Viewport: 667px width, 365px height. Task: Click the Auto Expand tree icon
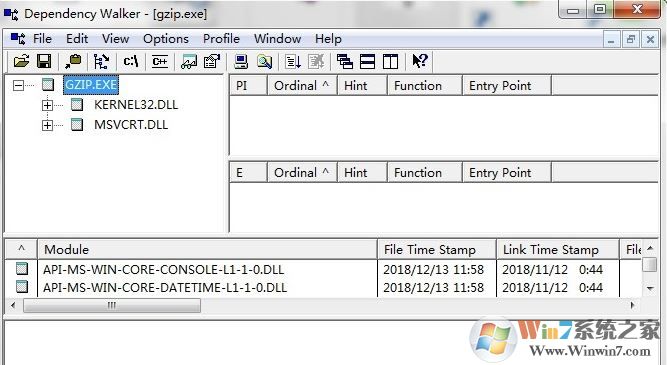pyautogui.click(x=101, y=62)
